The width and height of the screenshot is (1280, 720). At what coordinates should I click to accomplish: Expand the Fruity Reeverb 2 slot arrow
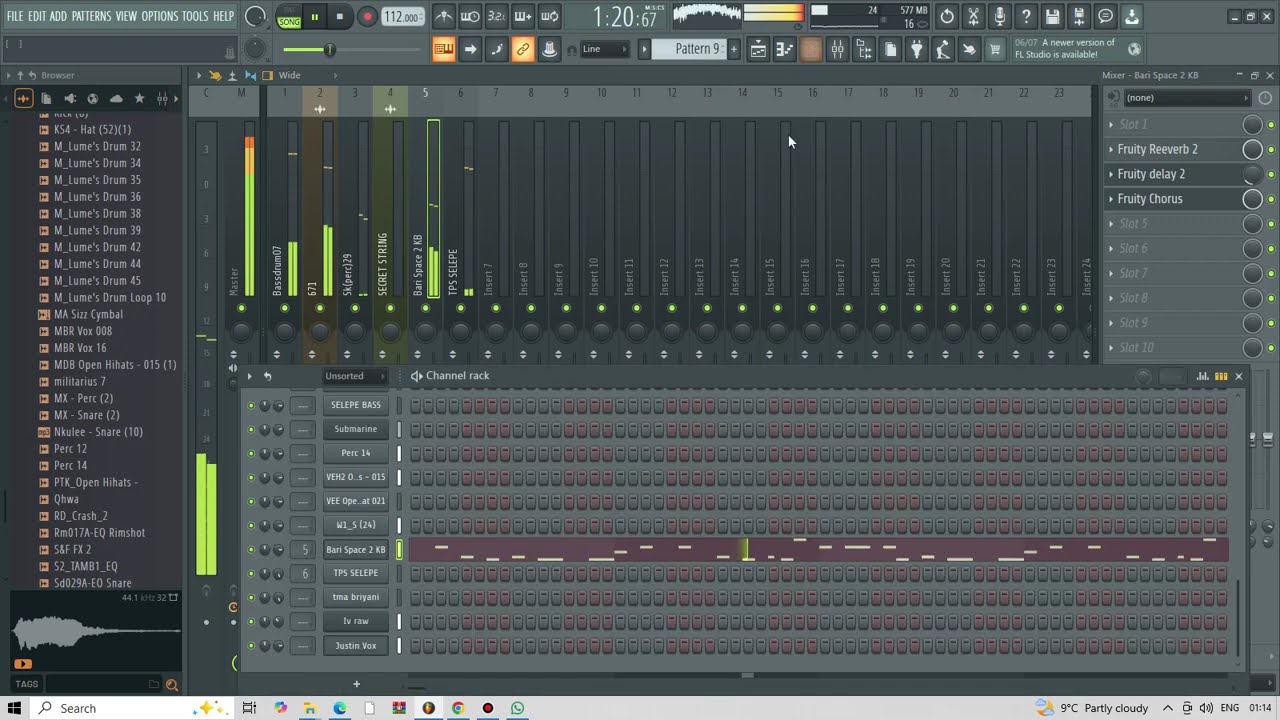pyautogui.click(x=1111, y=149)
